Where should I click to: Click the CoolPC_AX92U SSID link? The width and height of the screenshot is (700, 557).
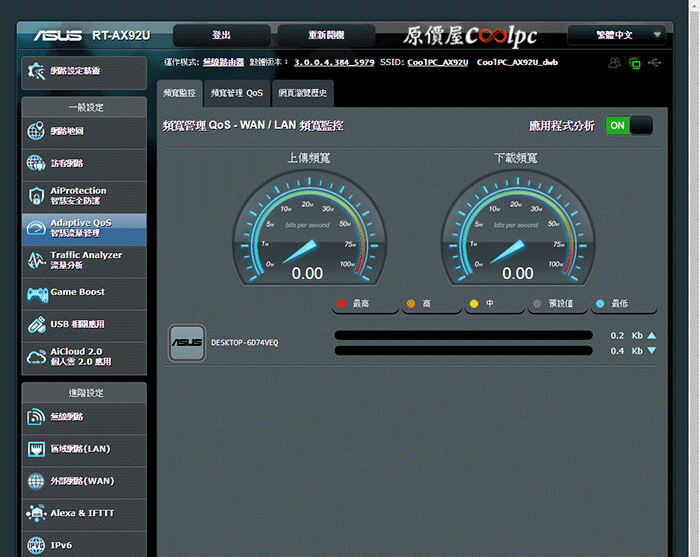[x=438, y=62]
